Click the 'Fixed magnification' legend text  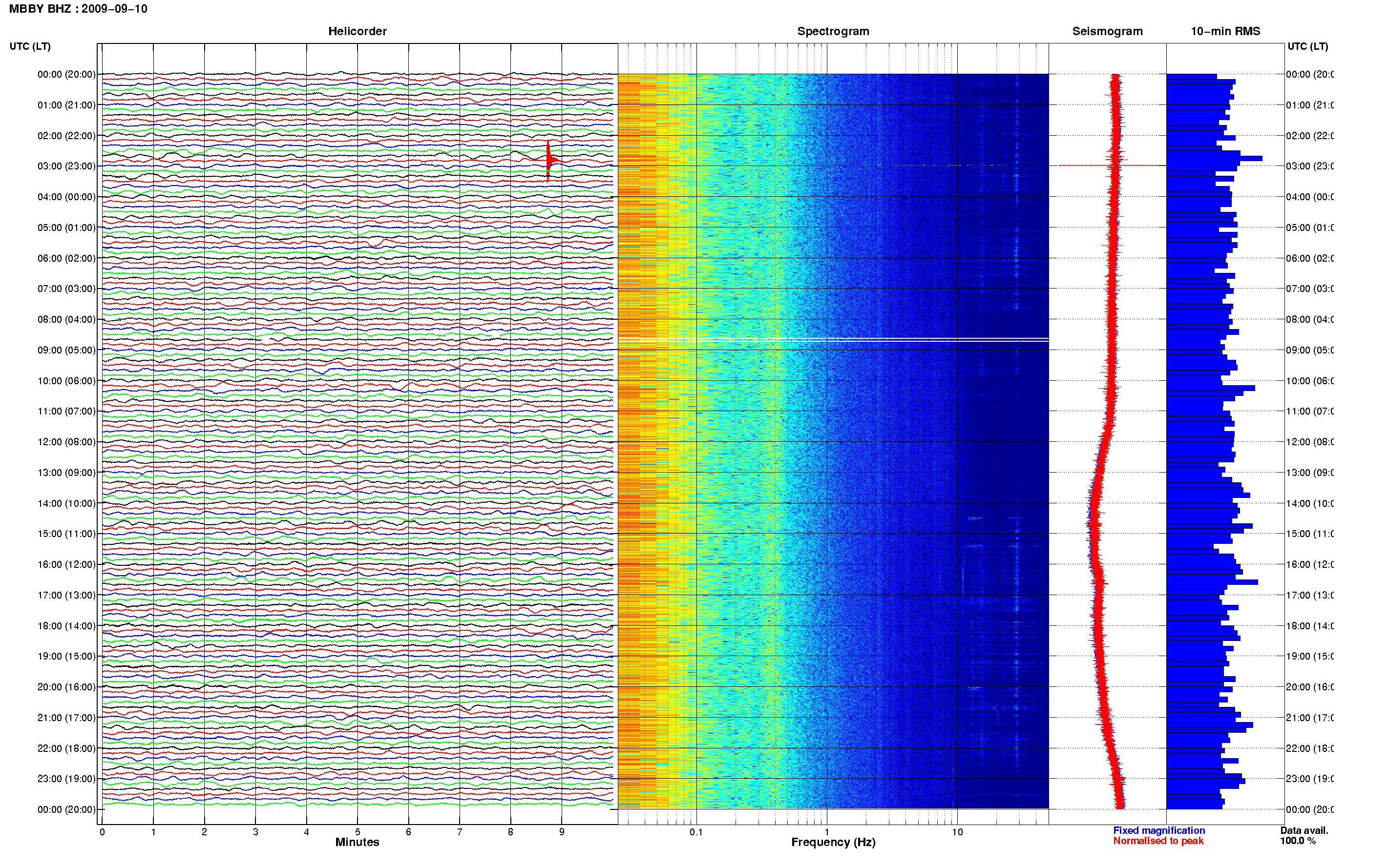1159,831
